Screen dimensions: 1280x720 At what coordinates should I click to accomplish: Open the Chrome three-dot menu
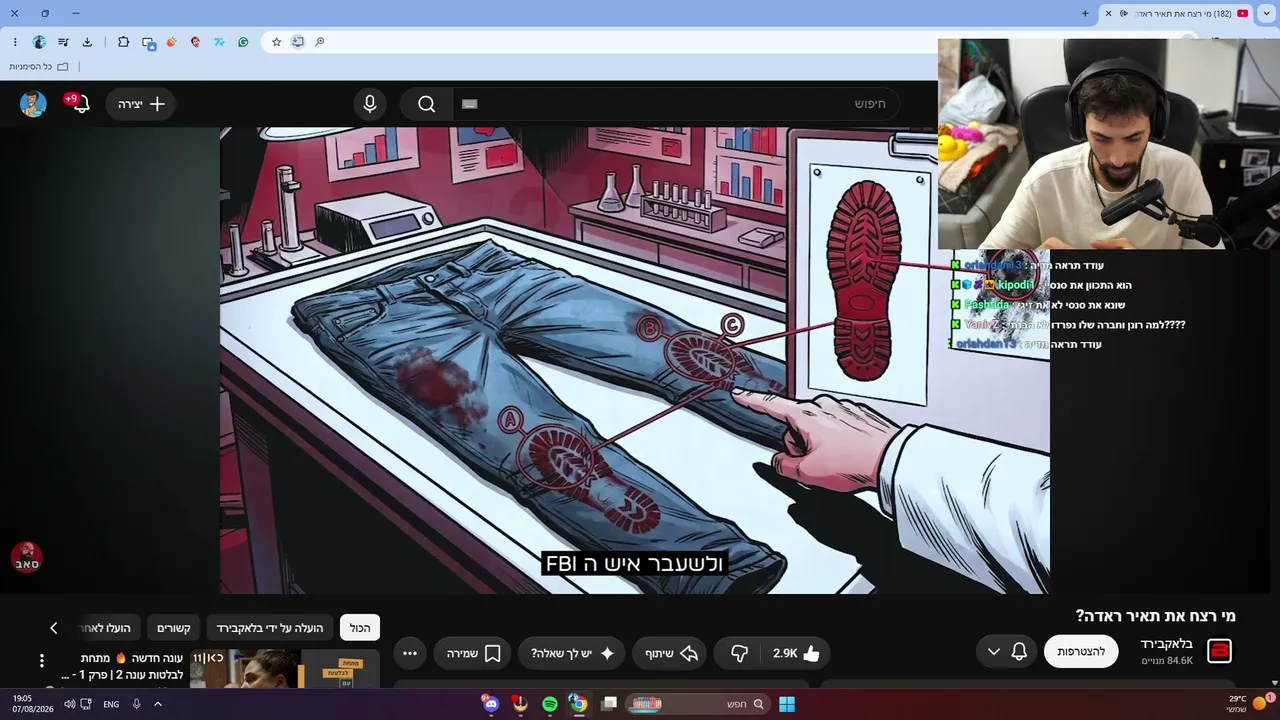(15, 42)
